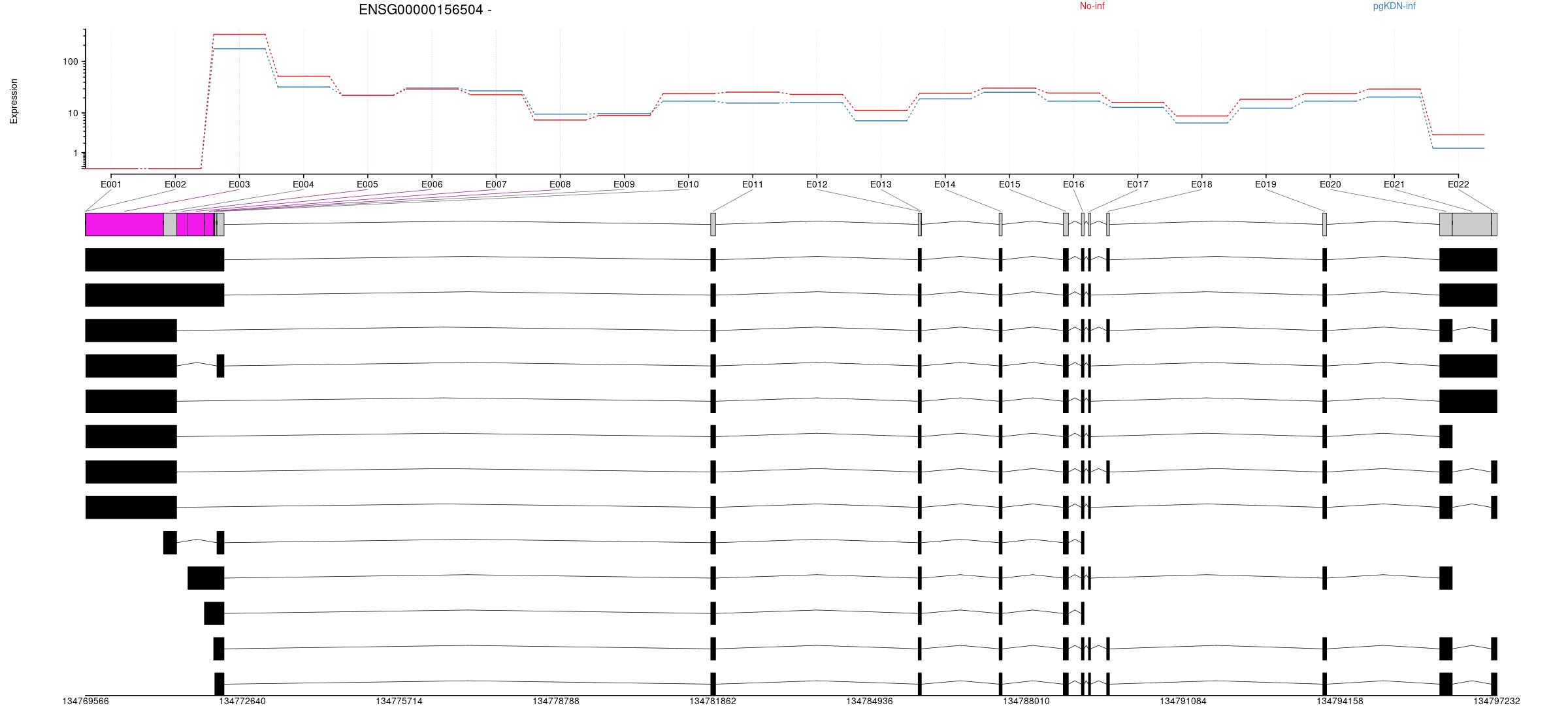Viewport: 1568px width, 712px height.
Task: Click genomic coordinate 134769566
Action: coord(86,702)
